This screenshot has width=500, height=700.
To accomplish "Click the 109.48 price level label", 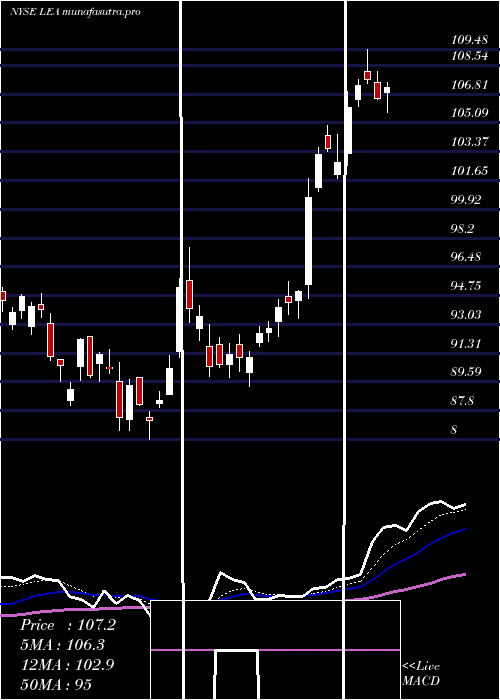I will click(x=469, y=40).
